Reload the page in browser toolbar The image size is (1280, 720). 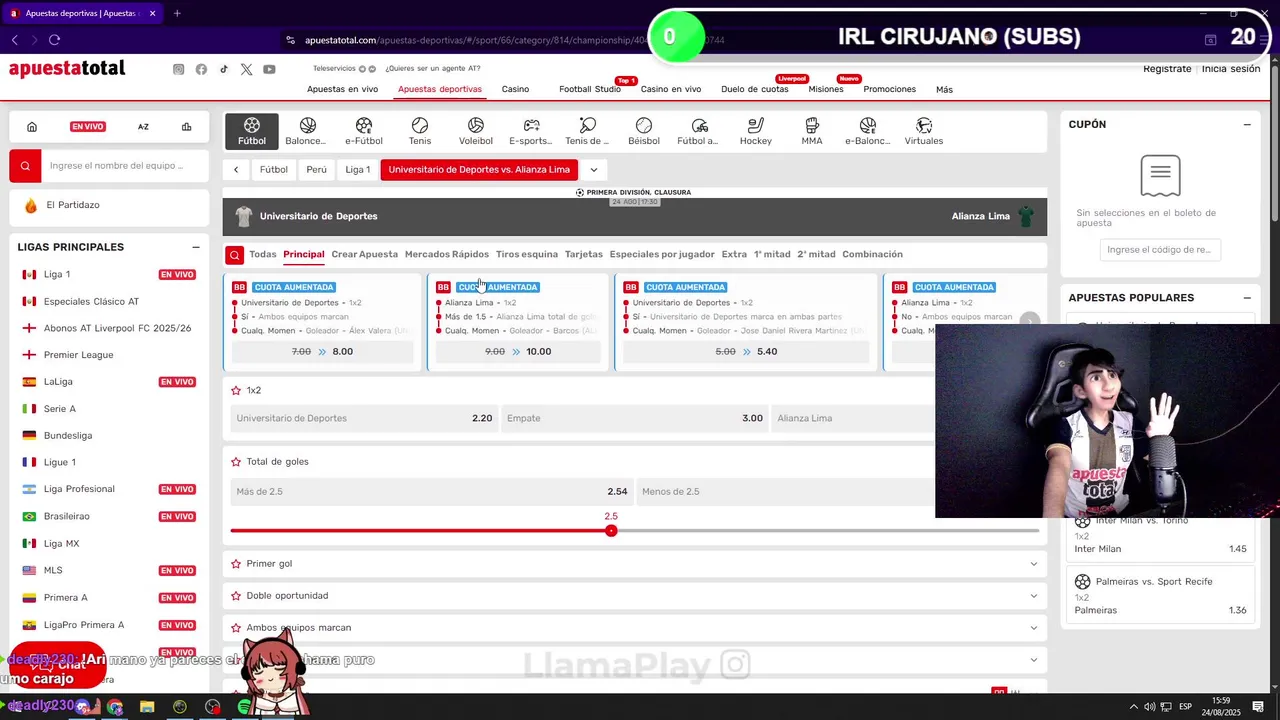click(x=54, y=40)
